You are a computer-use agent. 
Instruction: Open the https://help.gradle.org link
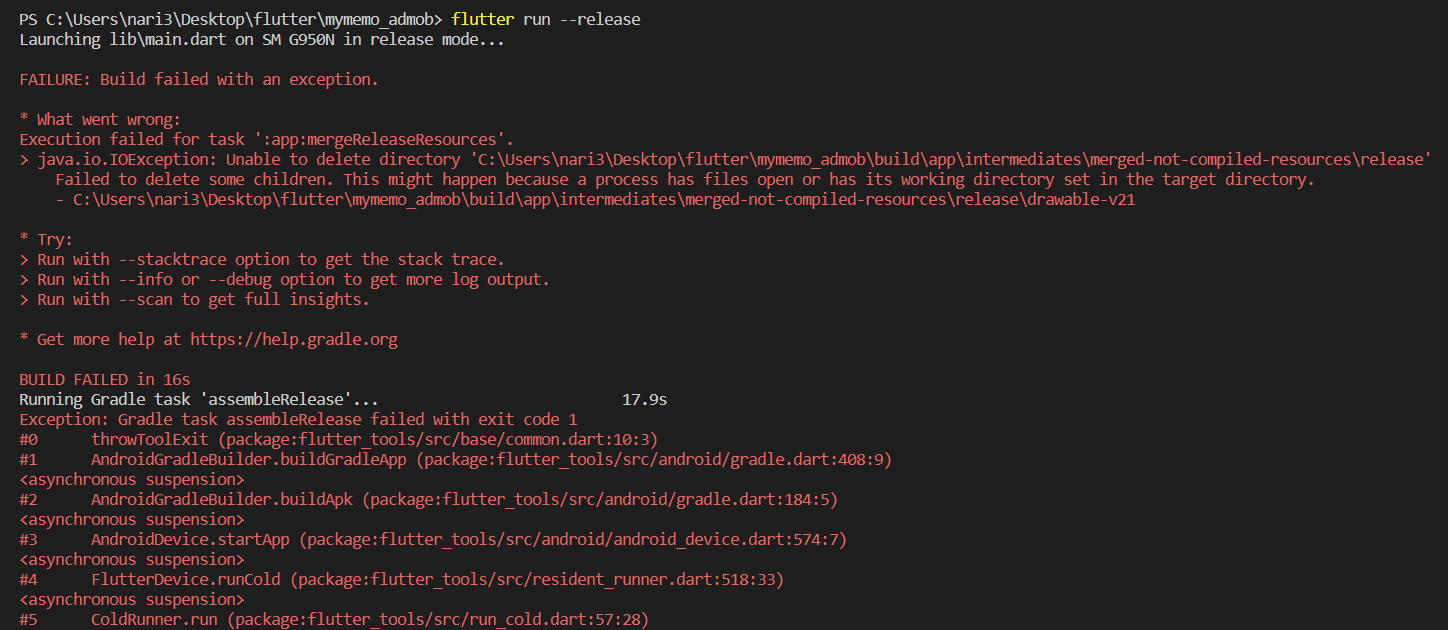click(294, 340)
